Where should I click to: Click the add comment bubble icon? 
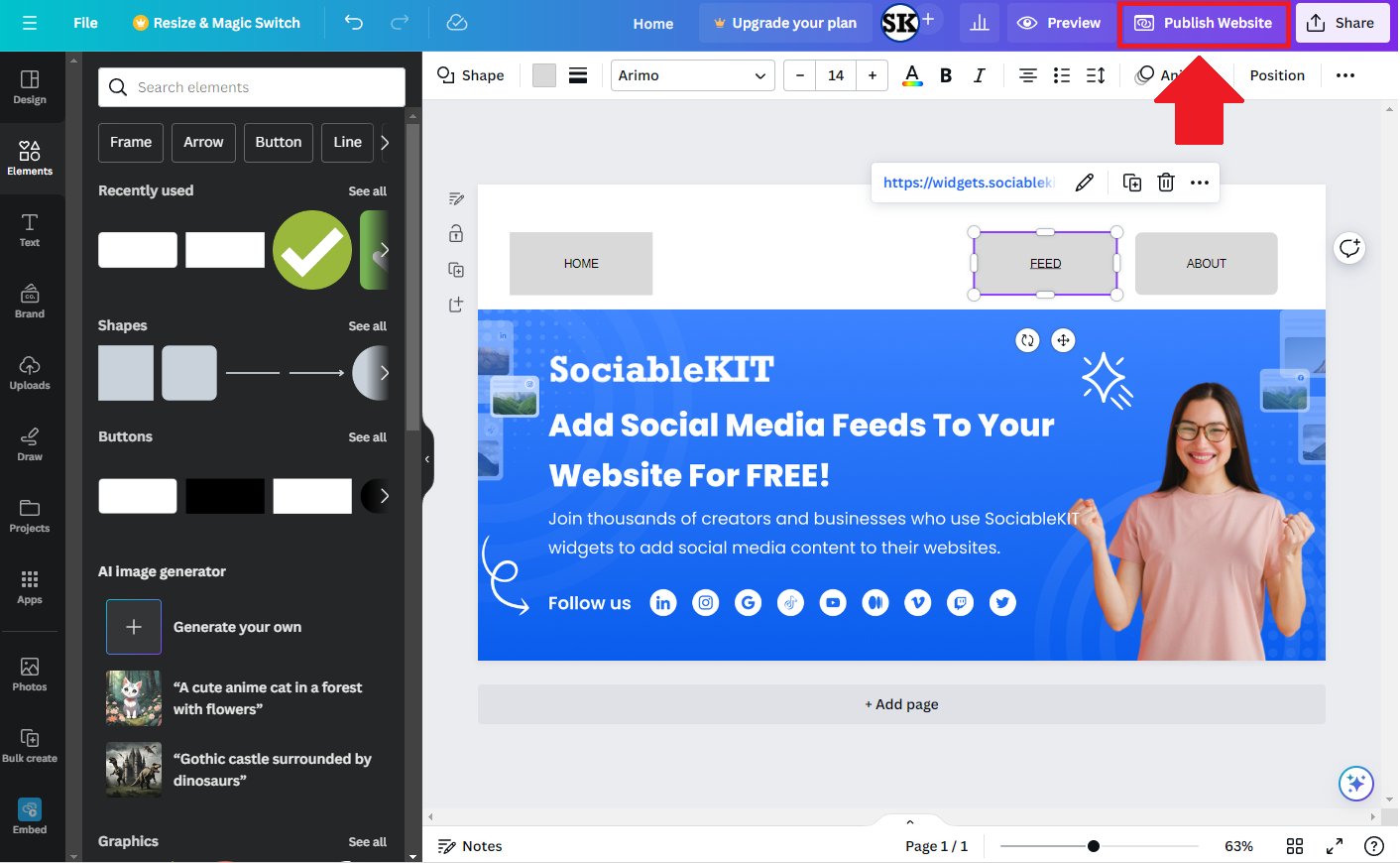pos(1349,248)
